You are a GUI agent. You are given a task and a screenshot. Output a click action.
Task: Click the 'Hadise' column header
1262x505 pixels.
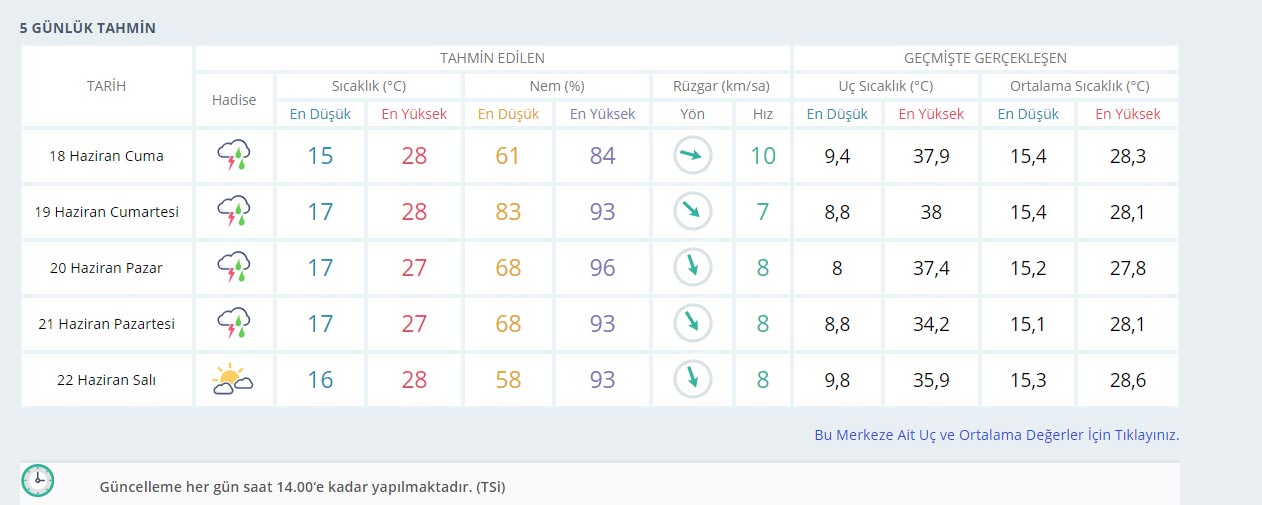(234, 100)
